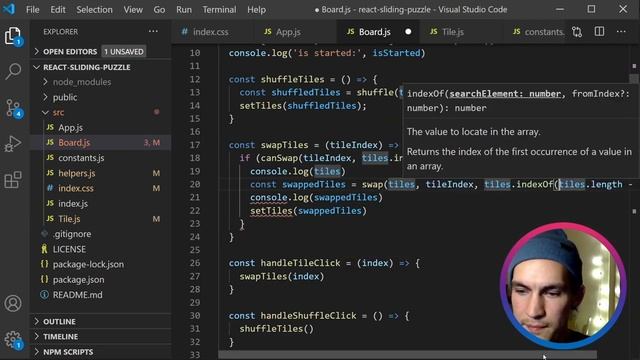Split the editor to the right
The width and height of the screenshot is (640, 360).
point(599,32)
